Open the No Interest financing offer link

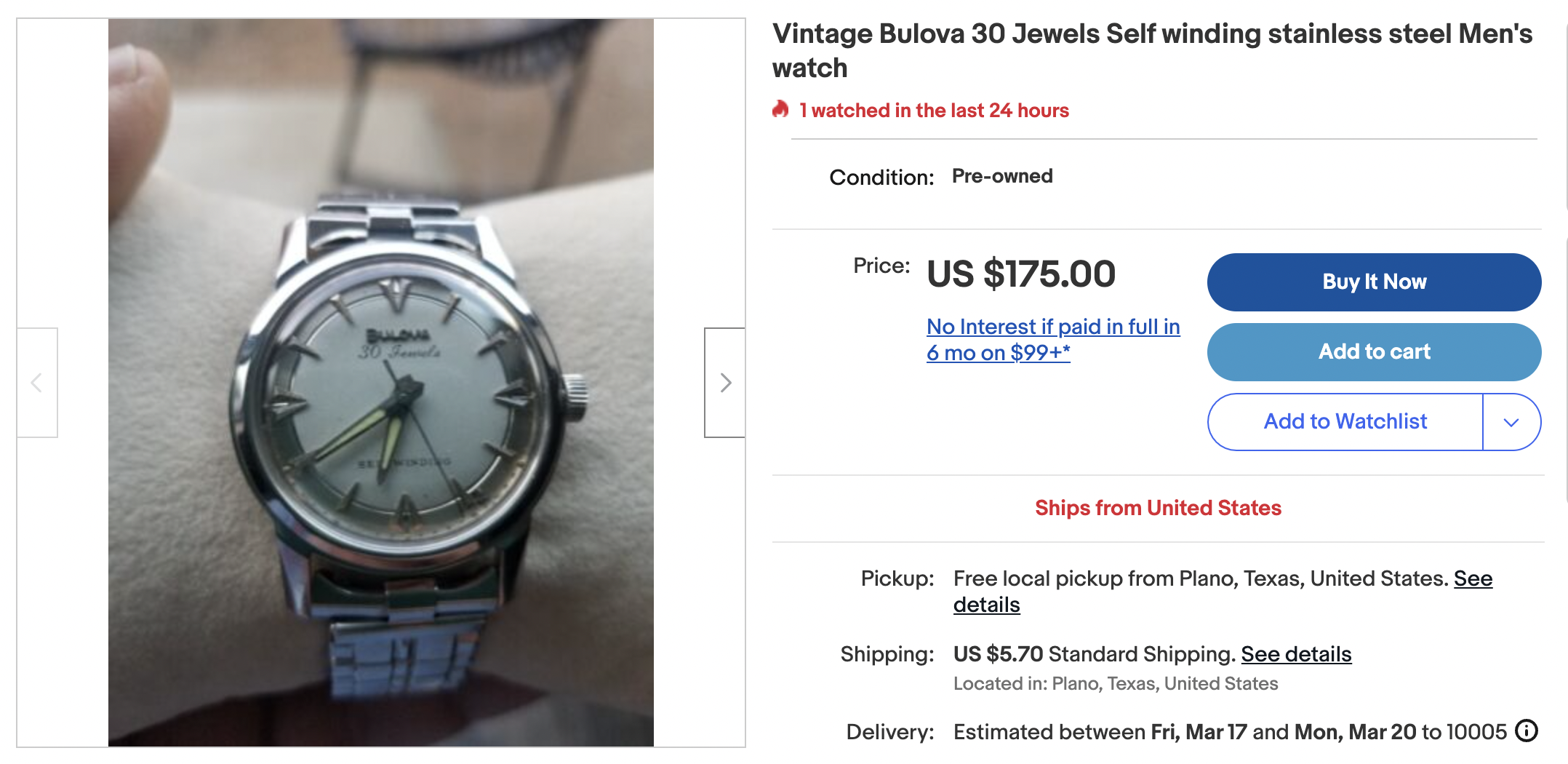[x=1052, y=340]
